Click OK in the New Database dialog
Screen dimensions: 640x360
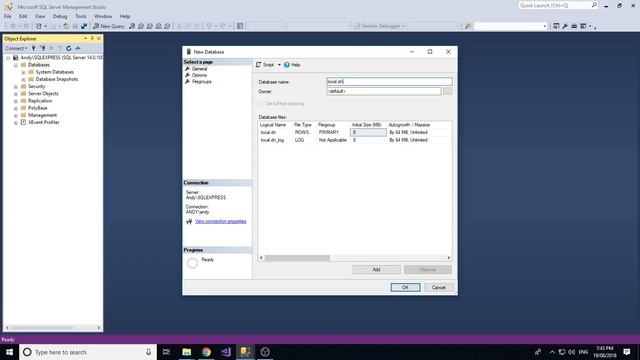[405, 287]
